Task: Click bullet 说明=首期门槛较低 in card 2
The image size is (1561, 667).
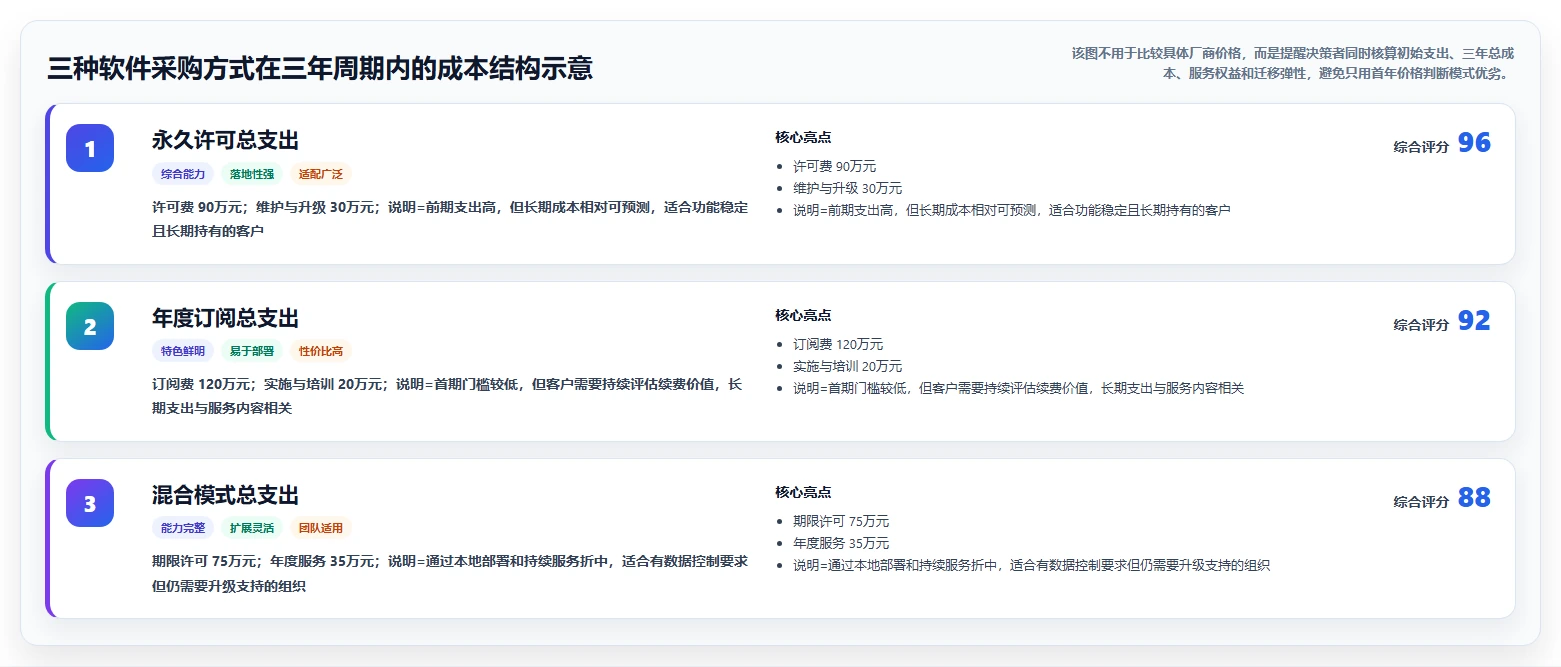Action: click(x=1018, y=388)
